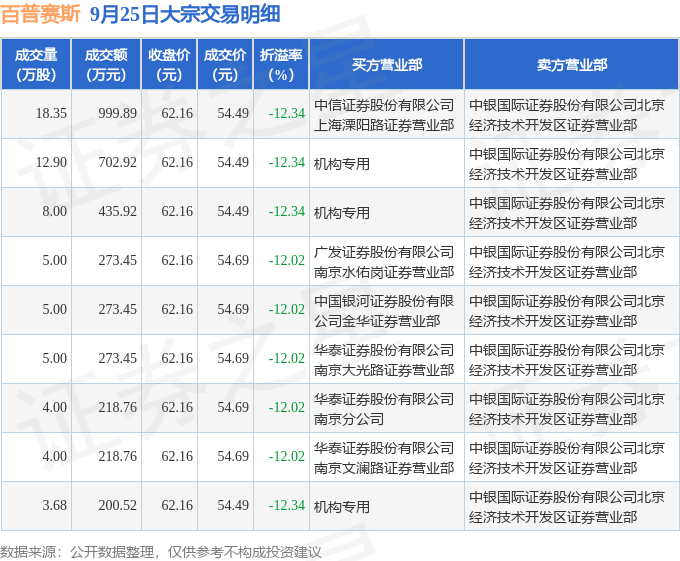The image size is (680, 561).
Task: Click the 9月25日大宗交易明细 title text
Action: (185, 14)
